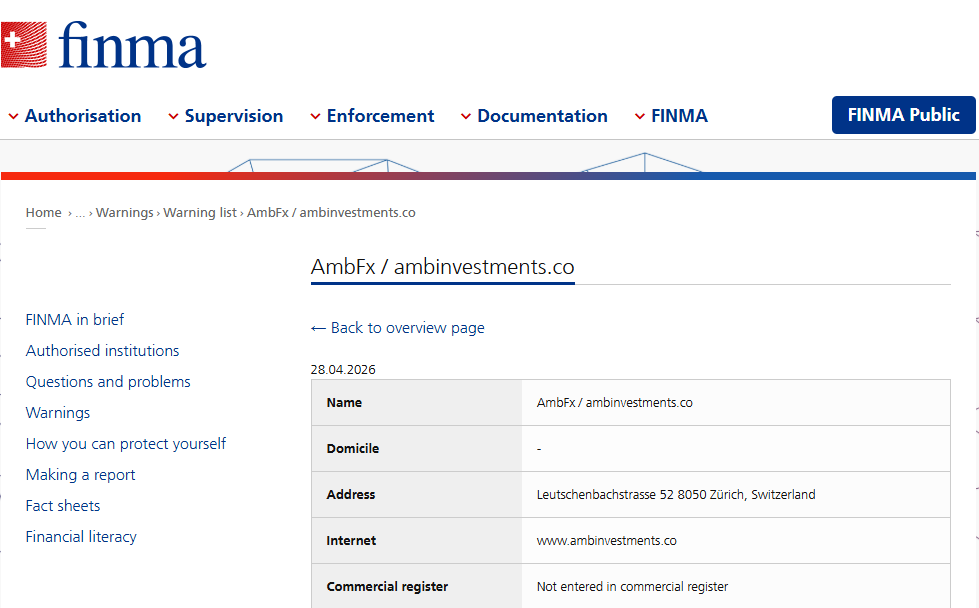
Task: Open the Supervision menu
Action: (234, 116)
